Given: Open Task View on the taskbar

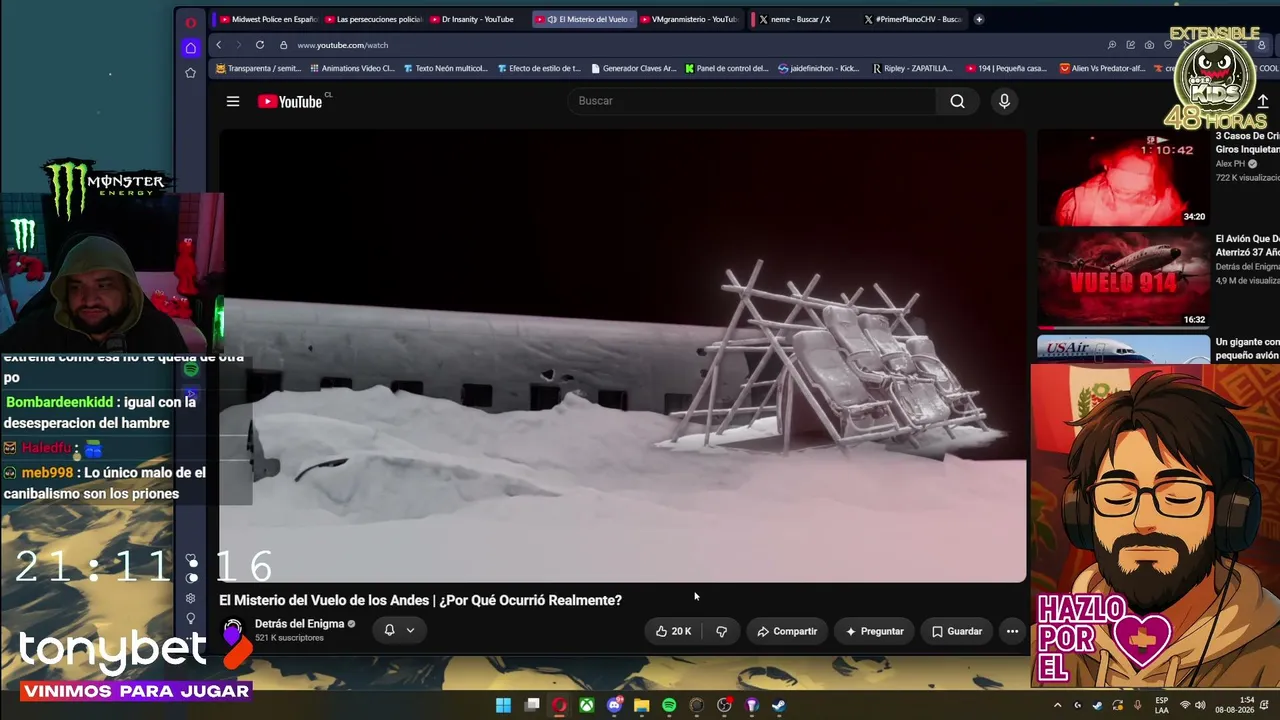Looking at the screenshot, I should [x=532, y=705].
